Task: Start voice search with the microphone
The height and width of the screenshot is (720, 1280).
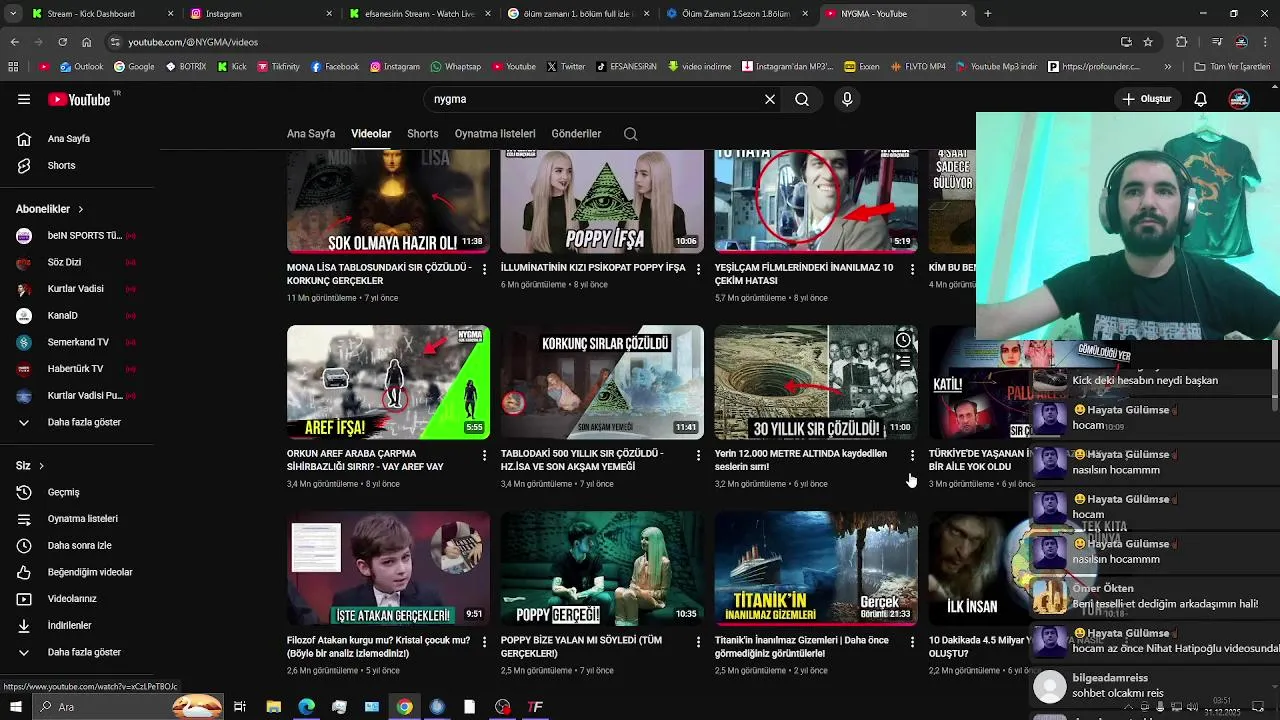Action: pos(847,99)
